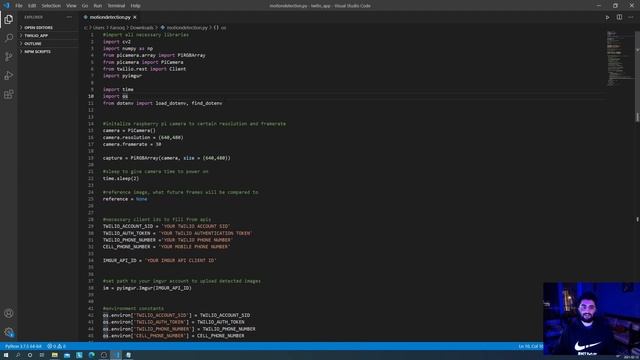Switch to VS Code taskbar icon

(x=116, y=355)
